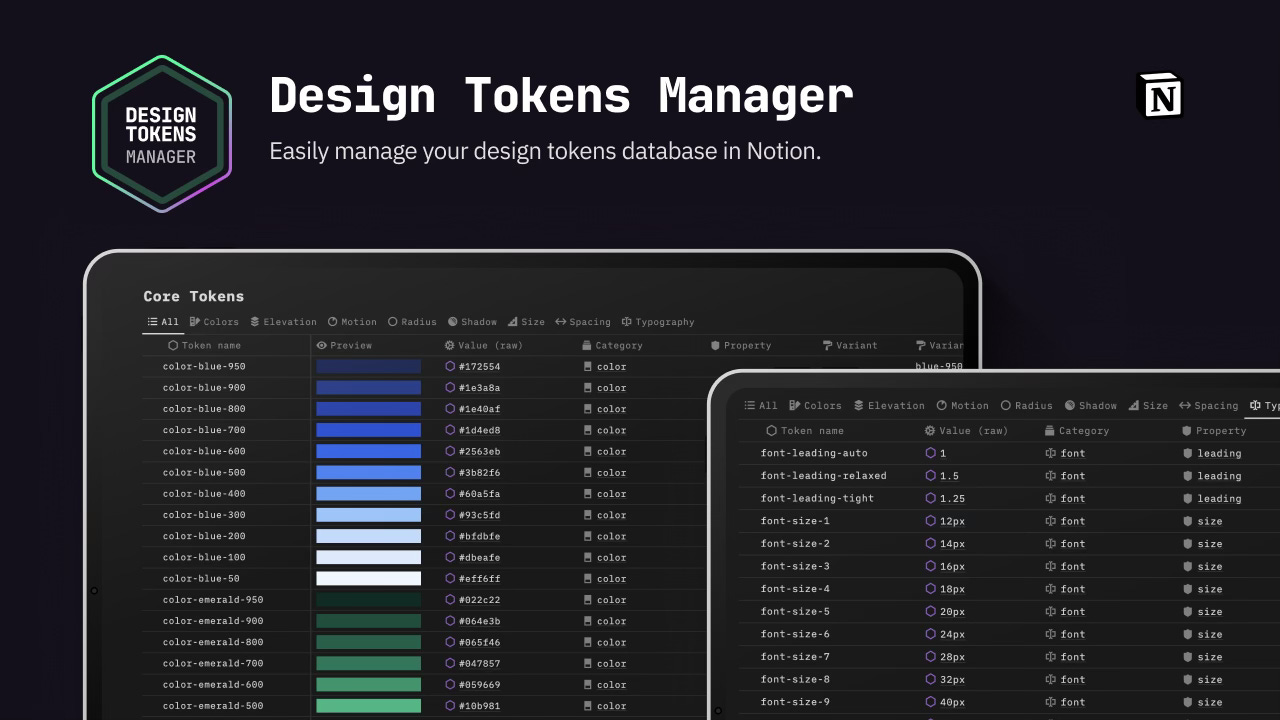
Task: Click the hexagon icon beside #059669
Action: [450, 685]
